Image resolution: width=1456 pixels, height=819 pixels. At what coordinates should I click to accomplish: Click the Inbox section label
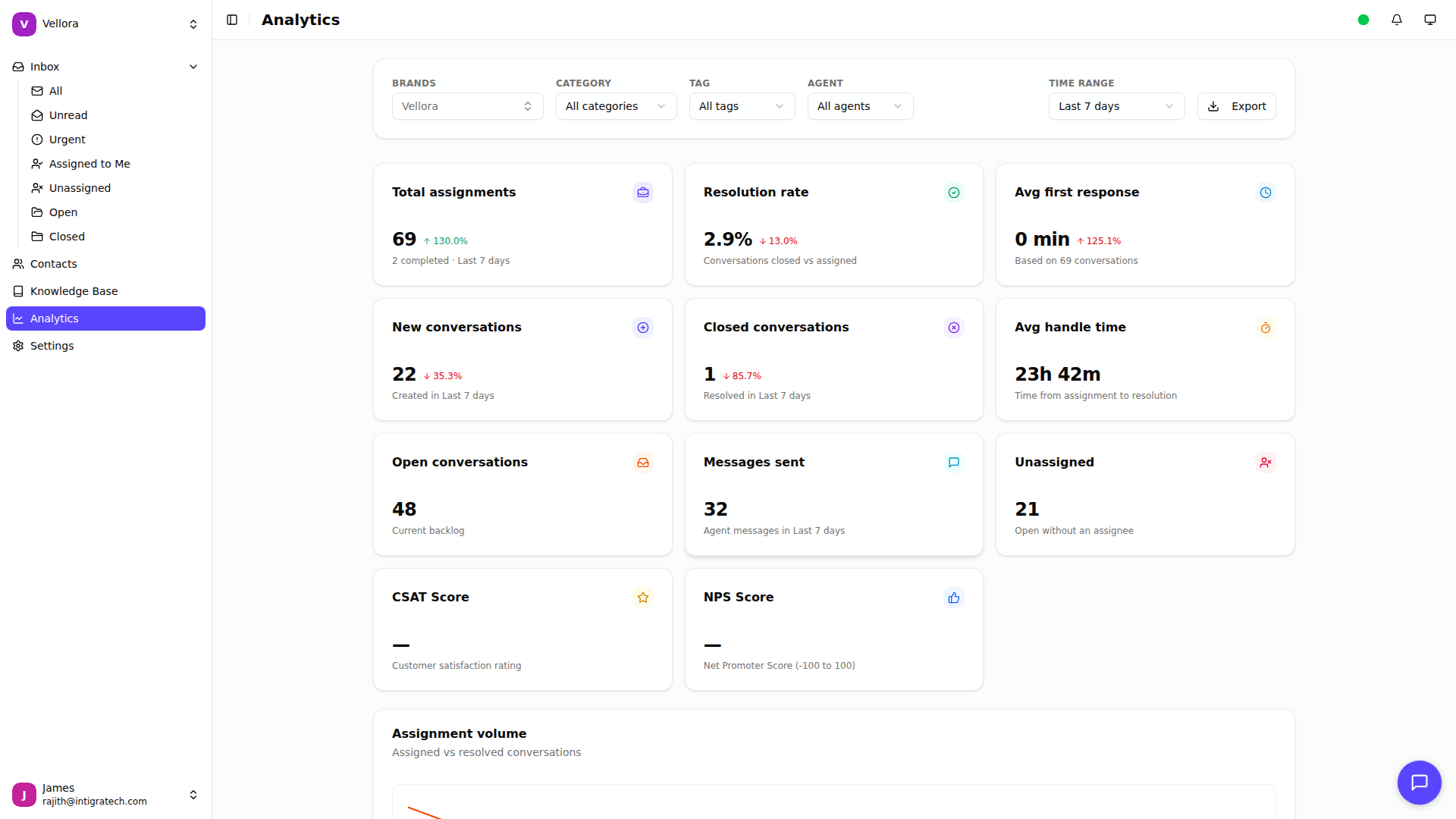(45, 67)
